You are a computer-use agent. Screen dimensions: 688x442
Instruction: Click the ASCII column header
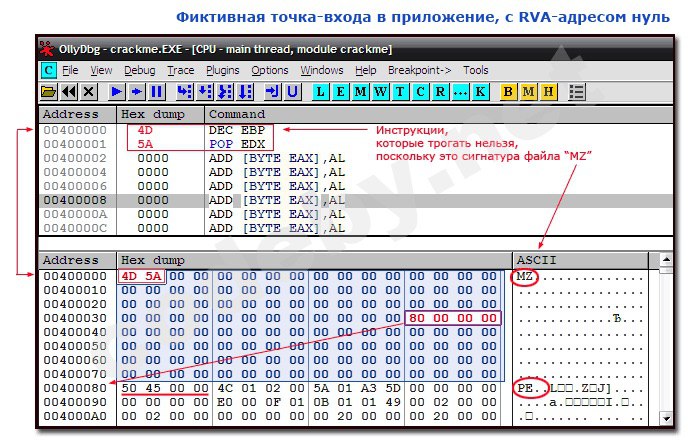tap(580, 260)
